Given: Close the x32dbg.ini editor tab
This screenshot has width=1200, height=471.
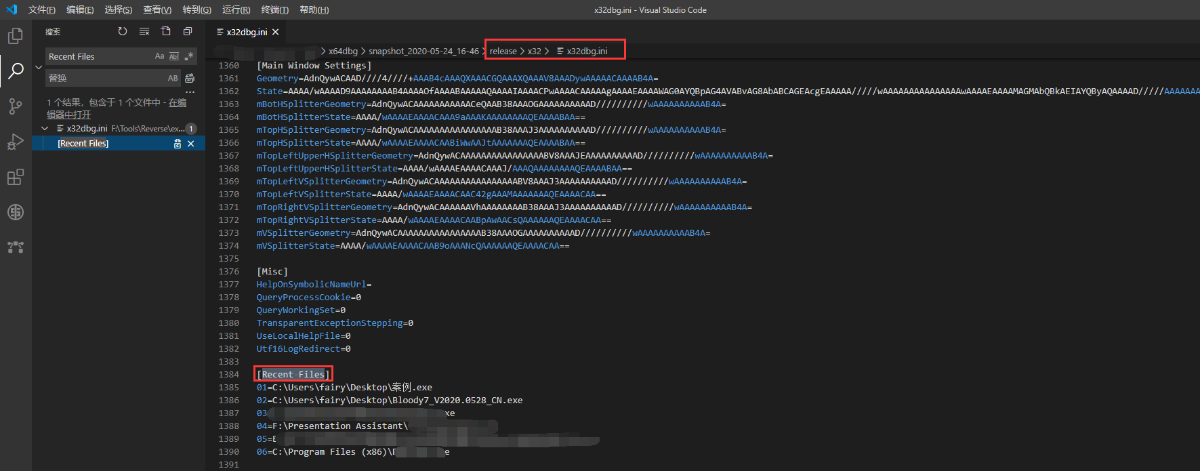Looking at the screenshot, I should (277, 32).
